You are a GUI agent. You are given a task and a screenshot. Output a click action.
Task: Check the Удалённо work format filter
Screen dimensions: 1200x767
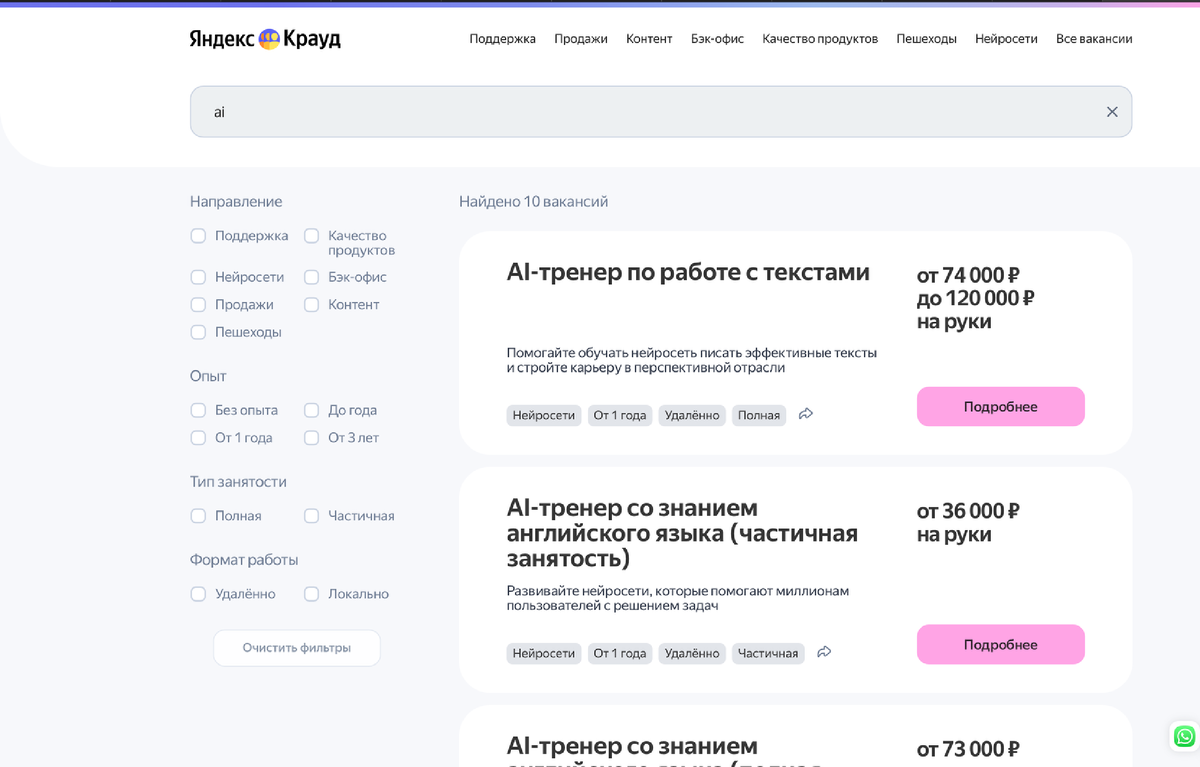pyautogui.click(x=198, y=593)
